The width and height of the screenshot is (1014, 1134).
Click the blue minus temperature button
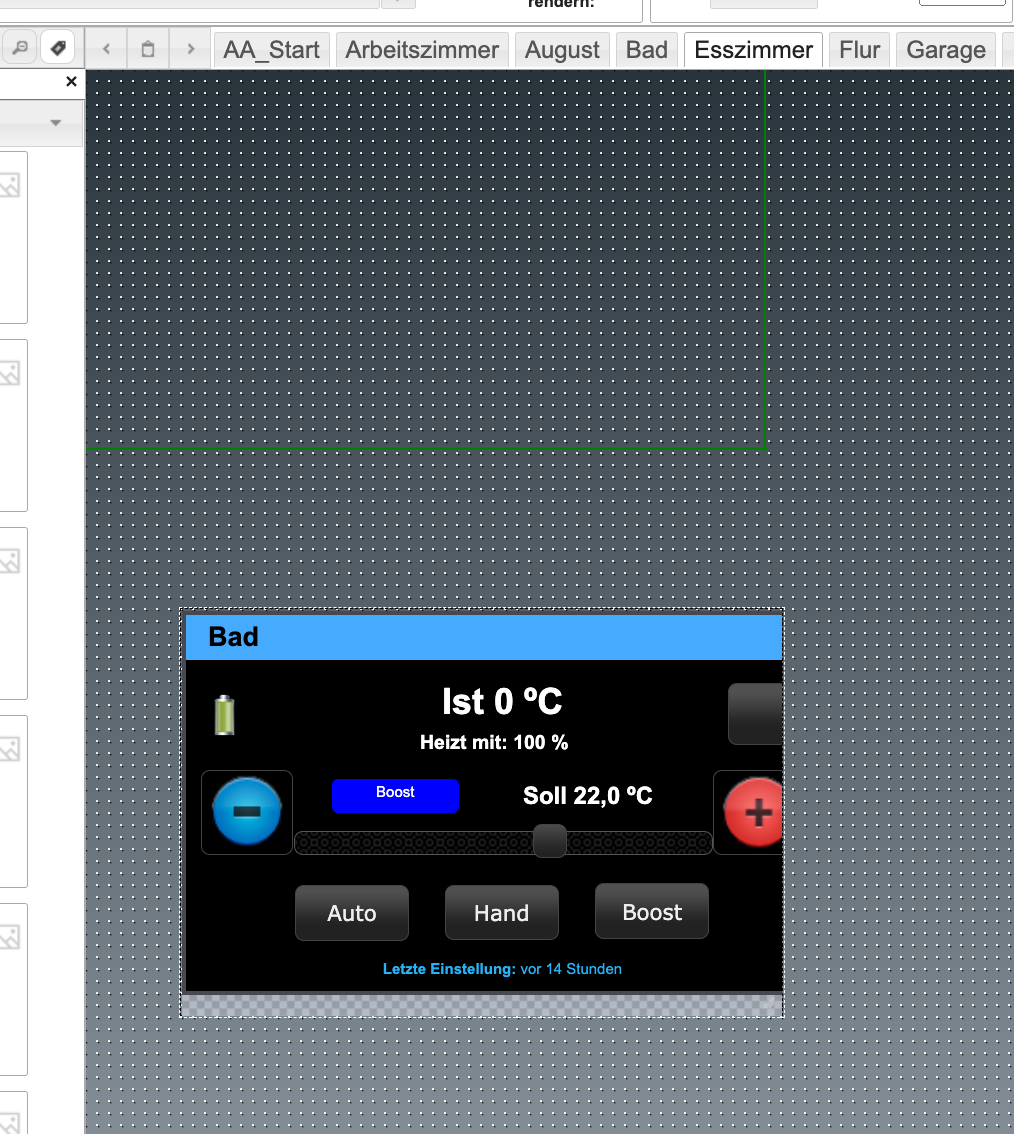click(x=247, y=811)
